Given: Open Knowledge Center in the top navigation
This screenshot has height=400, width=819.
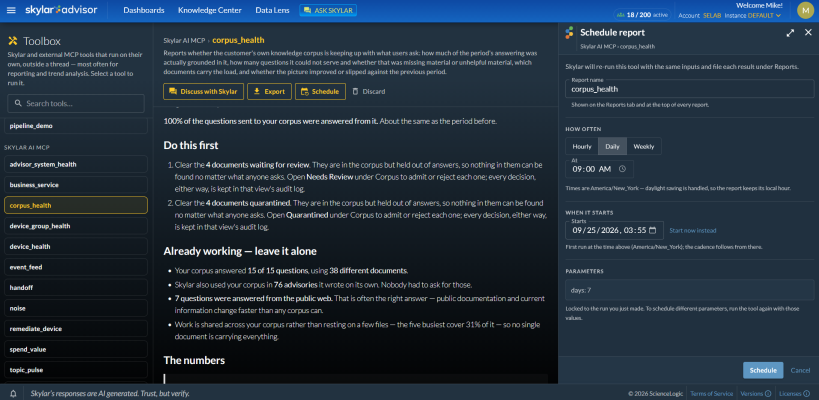Looking at the screenshot, I should tap(209, 10).
